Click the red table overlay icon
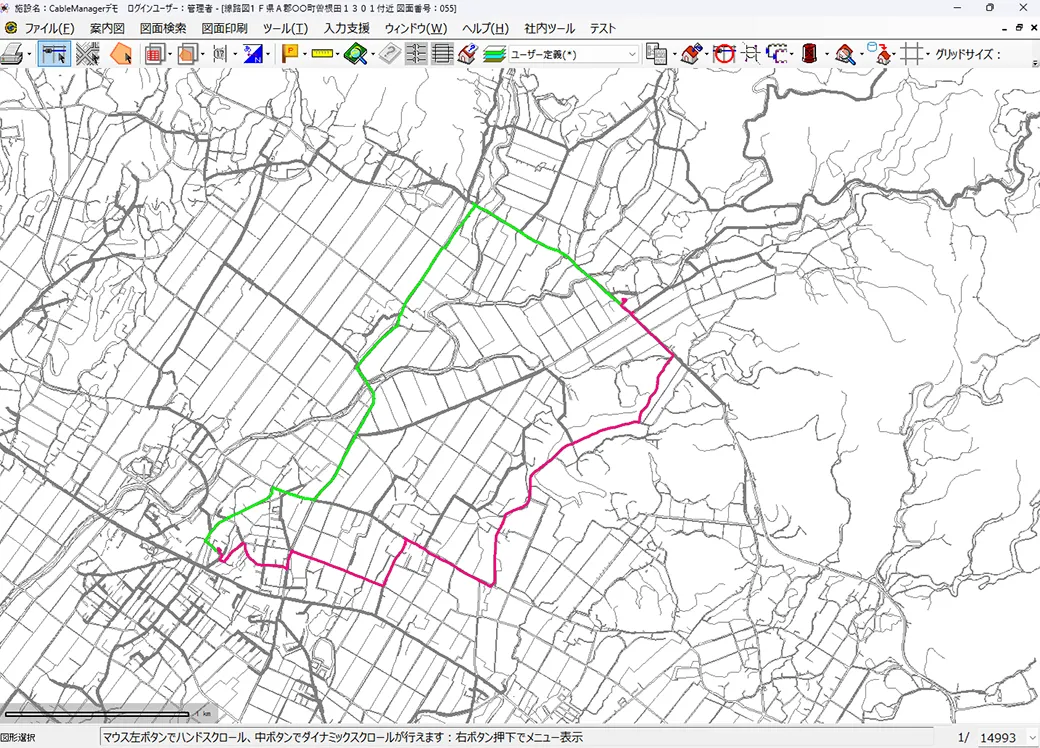1040x748 pixels. (x=154, y=54)
